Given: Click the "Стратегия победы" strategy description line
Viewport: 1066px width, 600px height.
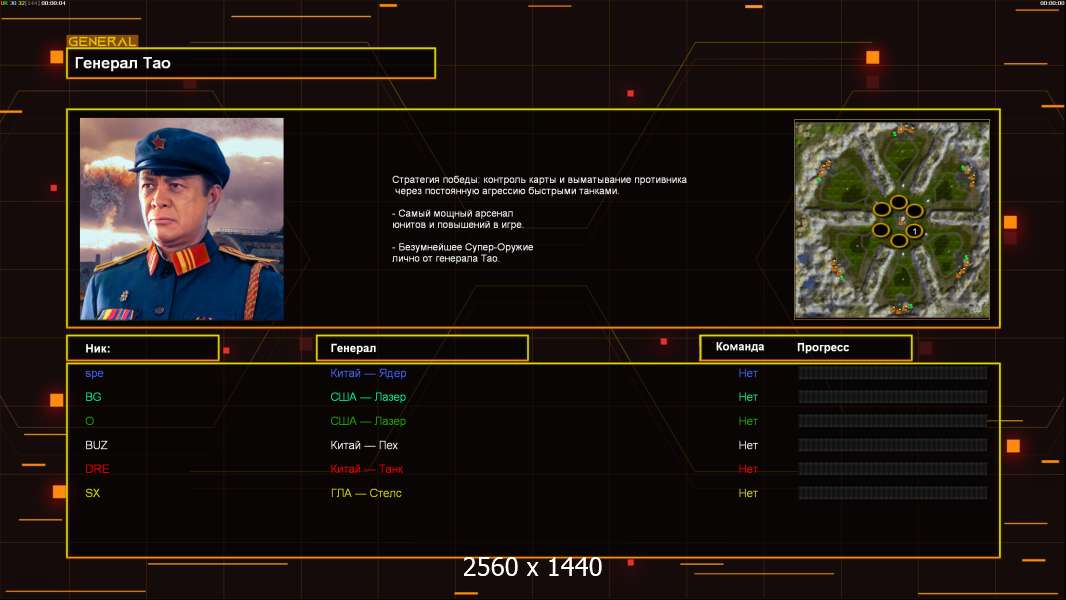Looking at the screenshot, I should point(539,186).
